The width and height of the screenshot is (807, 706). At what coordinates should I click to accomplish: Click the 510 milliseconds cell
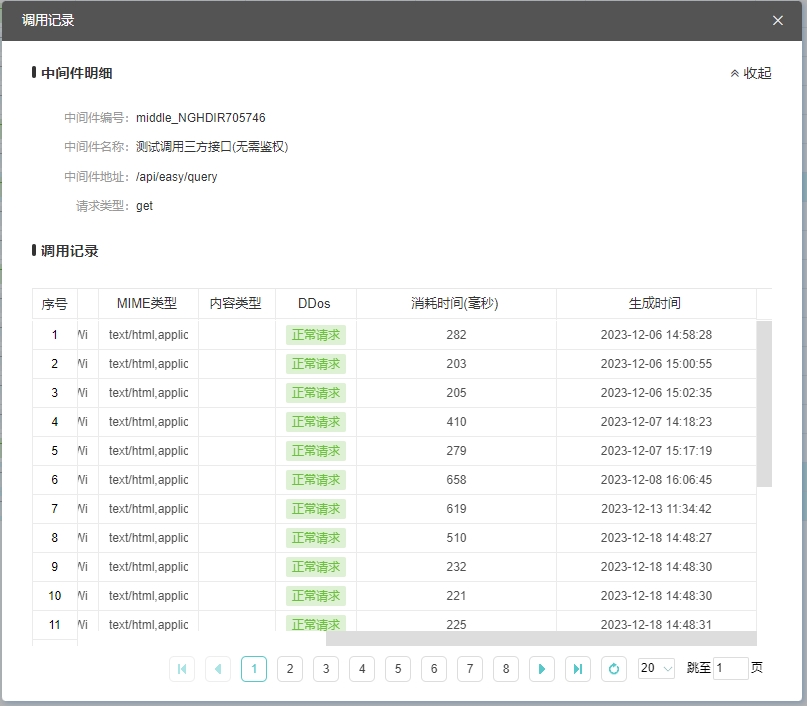[x=456, y=538]
